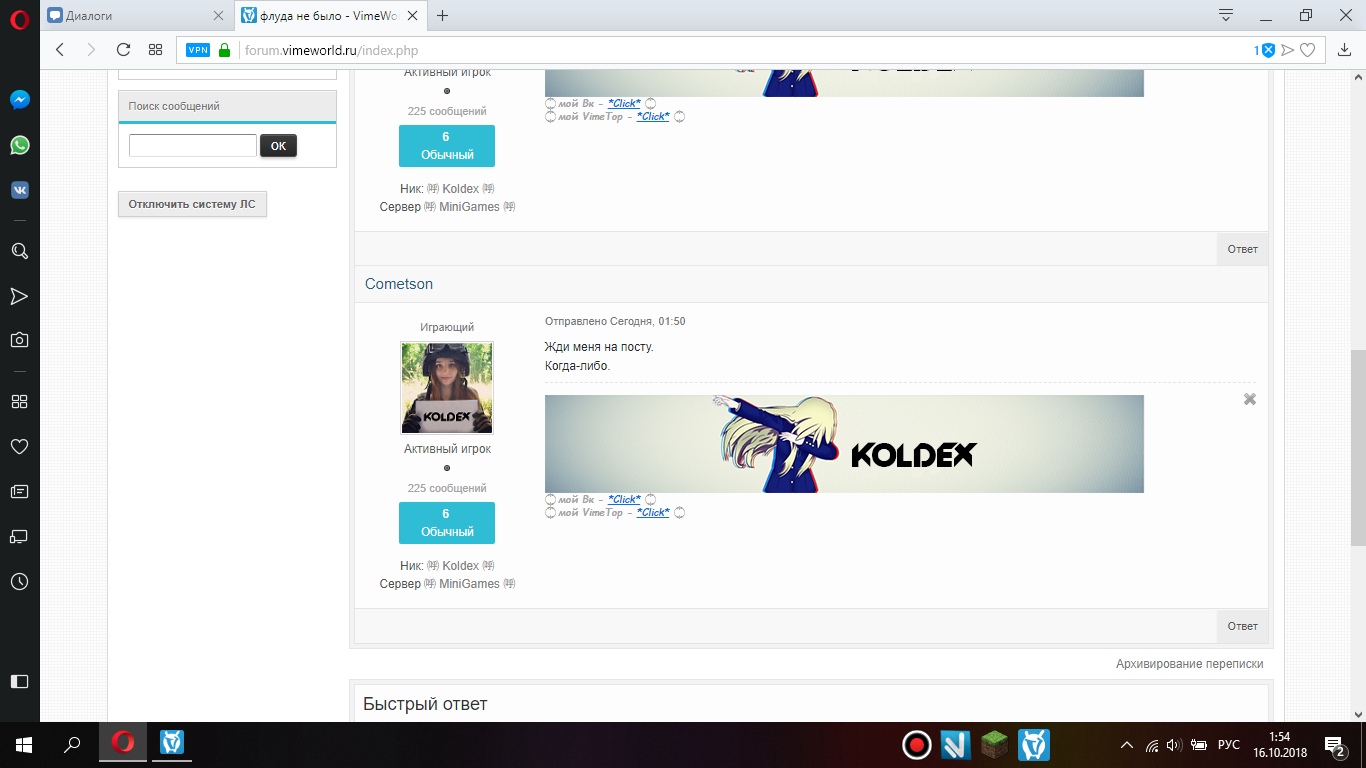The height and width of the screenshot is (768, 1366).
Task: Switch to the Диалоги tab
Action: coord(135,16)
